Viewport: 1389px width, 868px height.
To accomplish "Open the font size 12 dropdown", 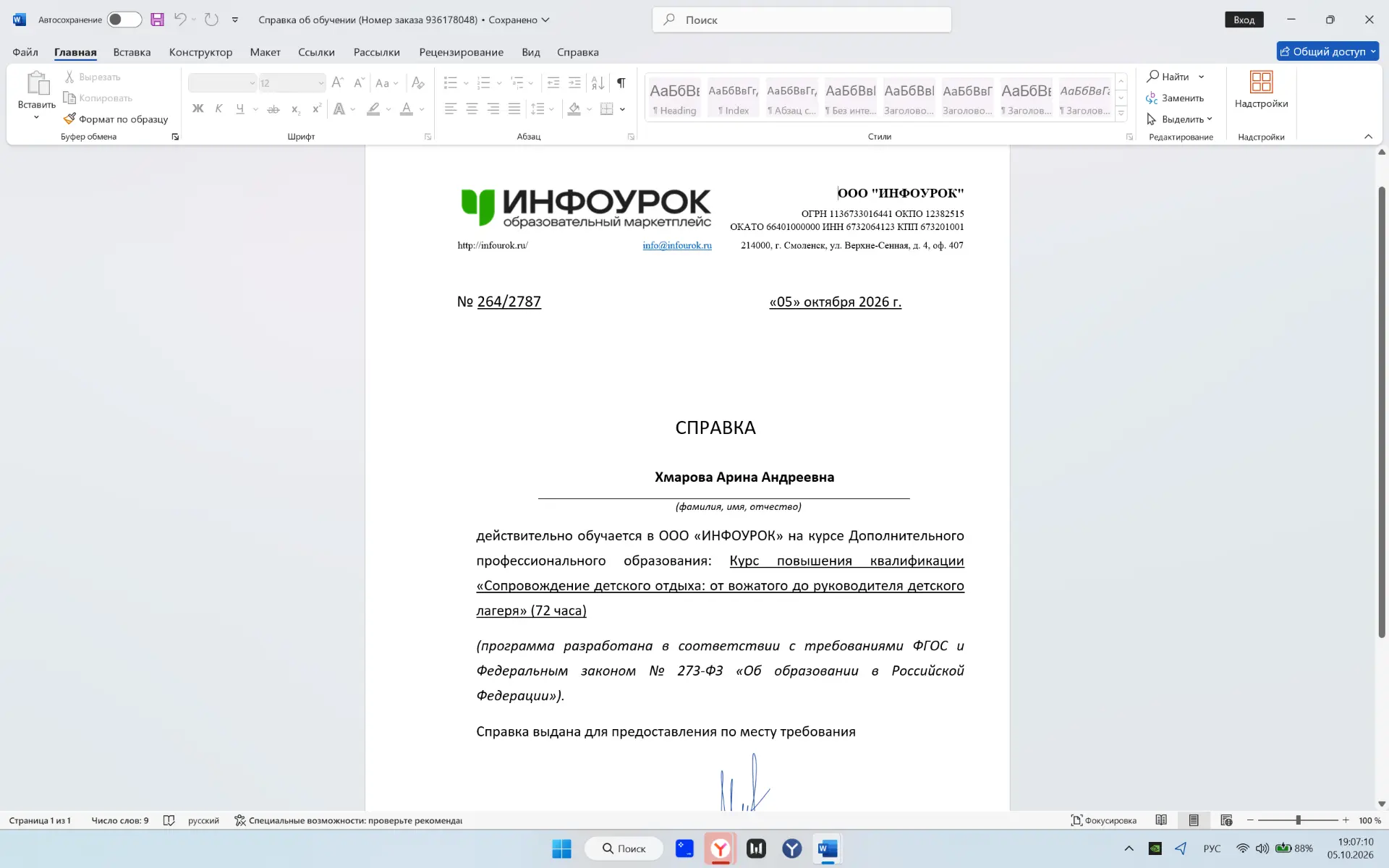I will click(321, 83).
